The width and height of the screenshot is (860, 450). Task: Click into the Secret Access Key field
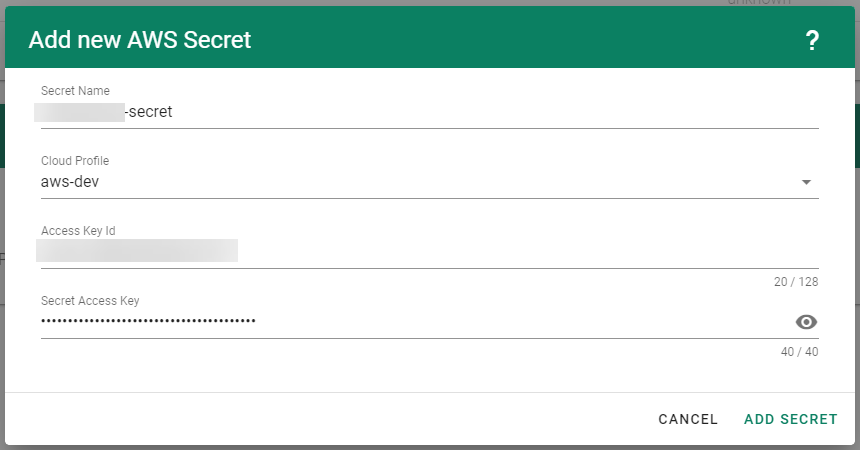point(500,322)
